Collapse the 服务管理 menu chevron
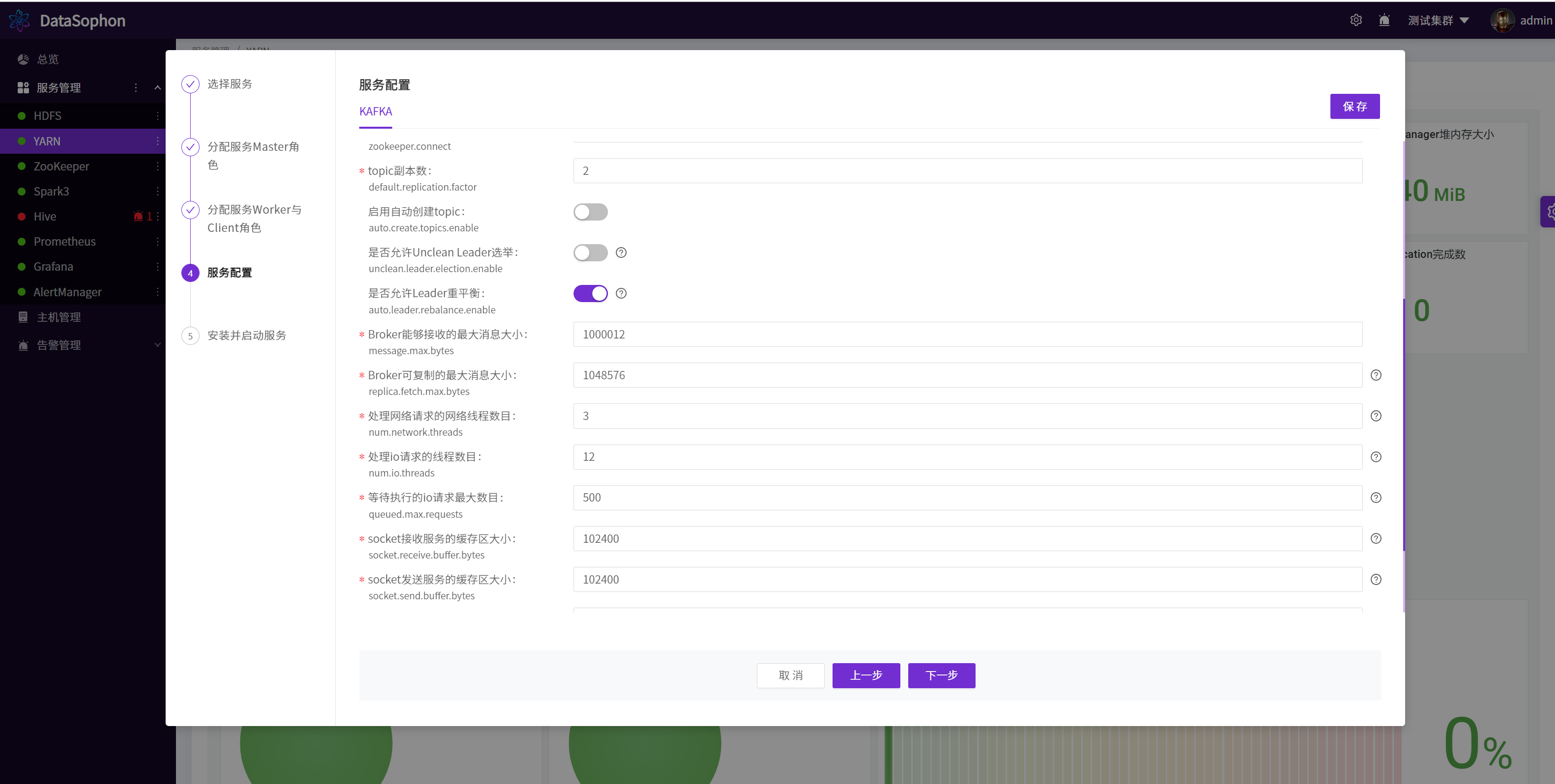Viewport: 1555px width, 784px height. (x=158, y=87)
